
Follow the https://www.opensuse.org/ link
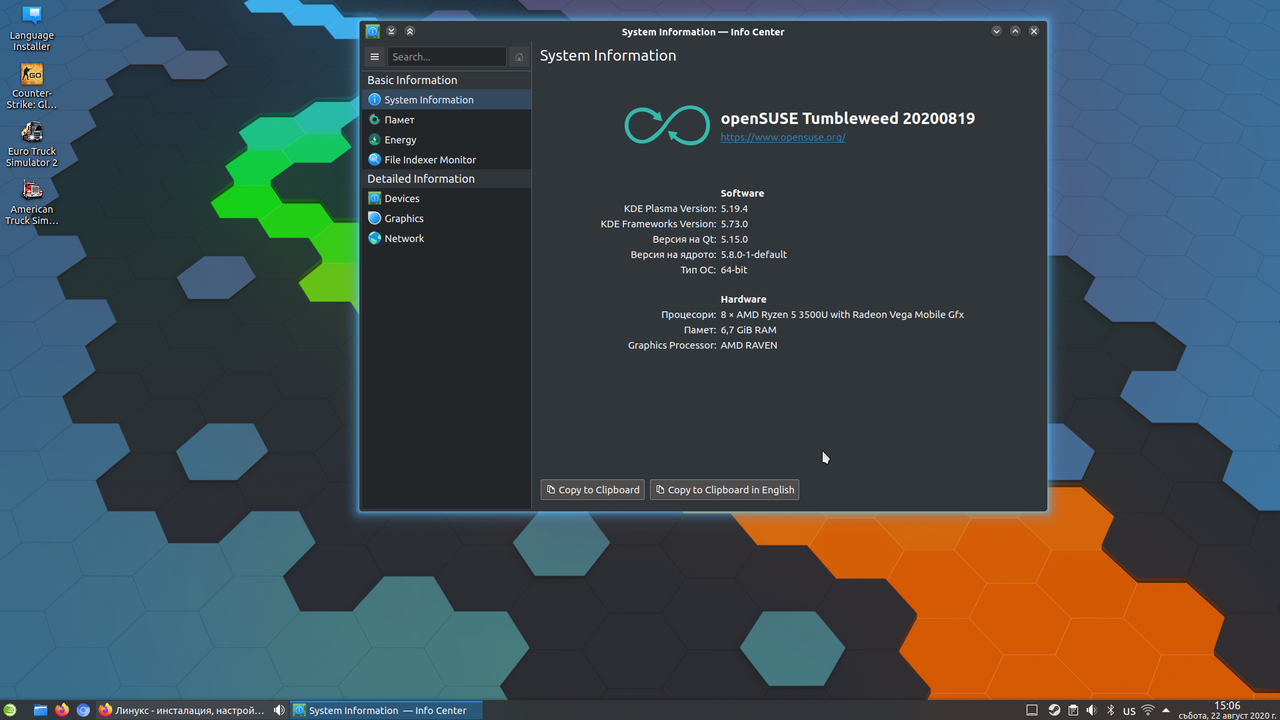click(x=783, y=138)
